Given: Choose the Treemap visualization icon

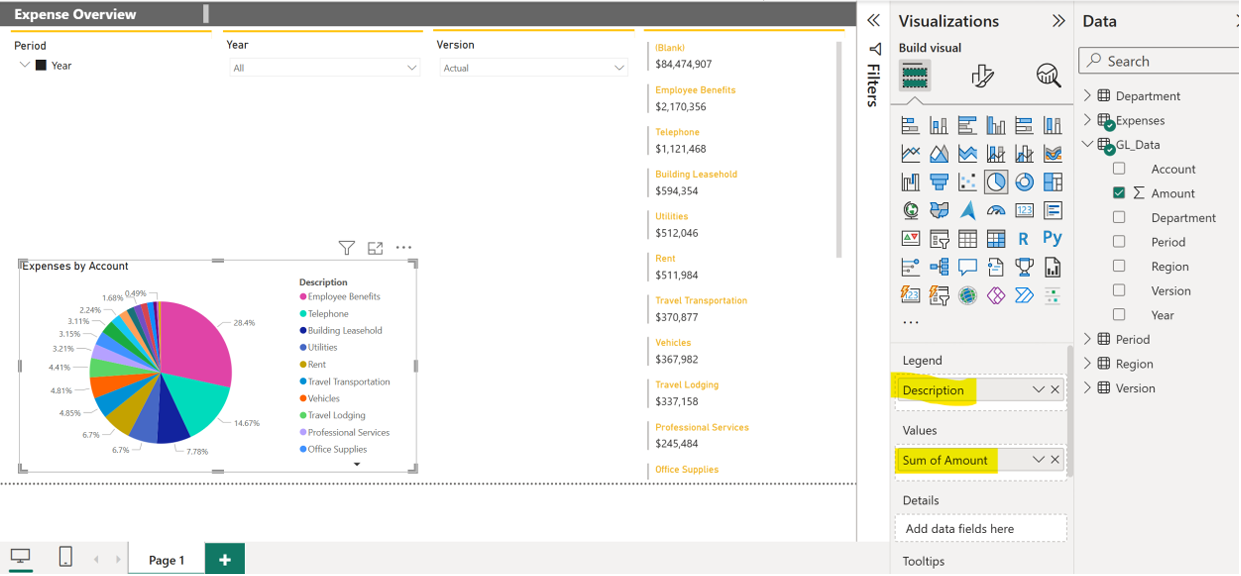Looking at the screenshot, I should click(1052, 182).
